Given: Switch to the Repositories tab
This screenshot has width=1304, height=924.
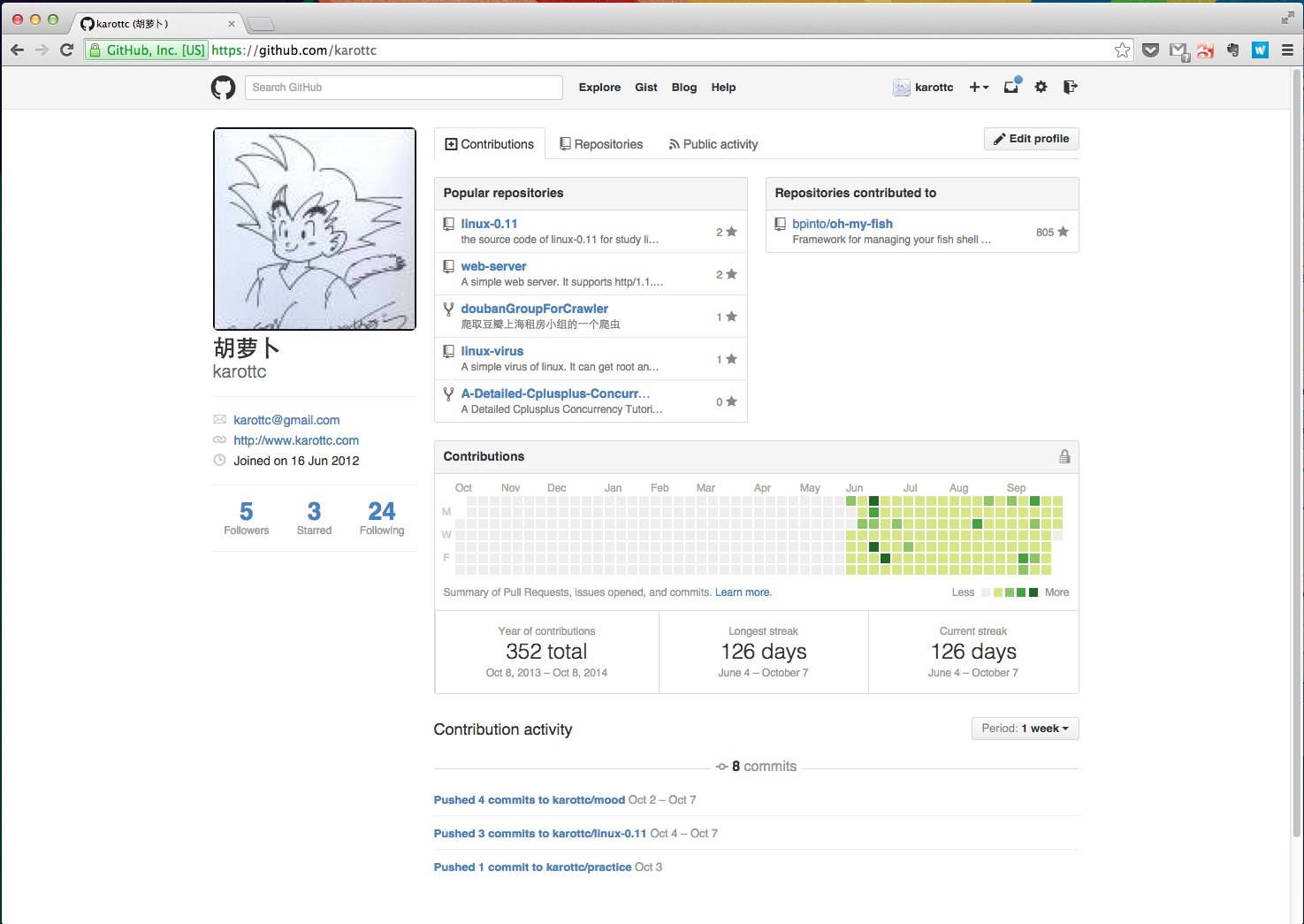Looking at the screenshot, I should tap(601, 144).
